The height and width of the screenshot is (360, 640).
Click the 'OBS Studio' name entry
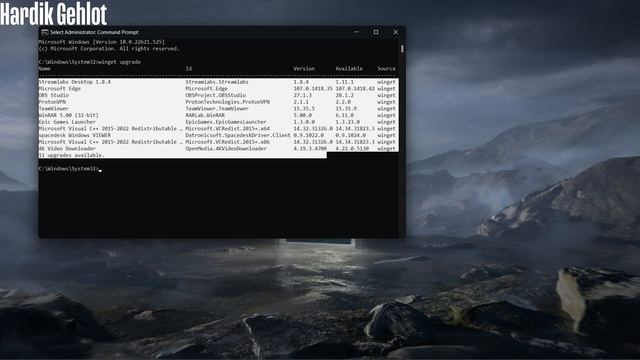pyautogui.click(x=54, y=95)
